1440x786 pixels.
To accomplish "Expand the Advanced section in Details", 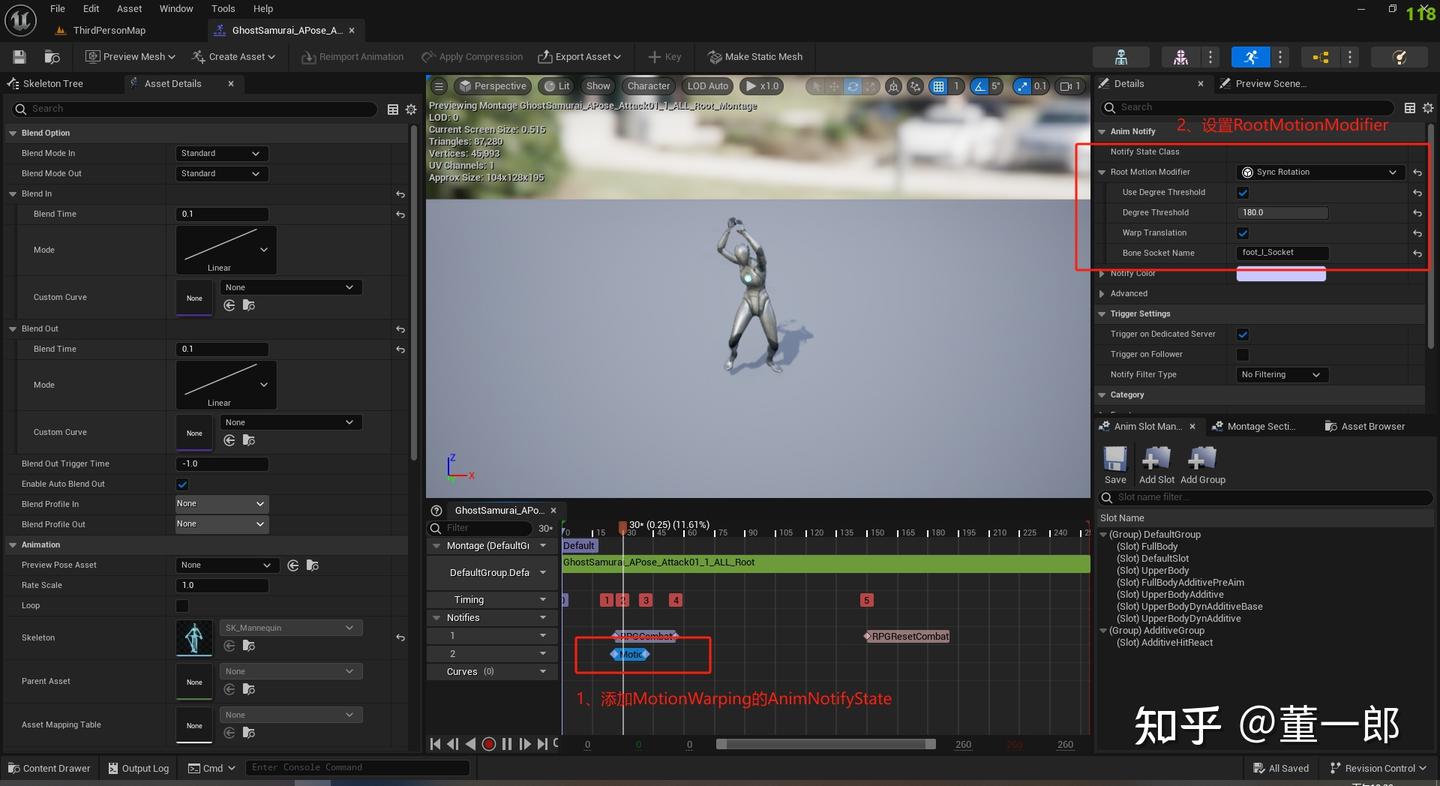I will 1129,293.
